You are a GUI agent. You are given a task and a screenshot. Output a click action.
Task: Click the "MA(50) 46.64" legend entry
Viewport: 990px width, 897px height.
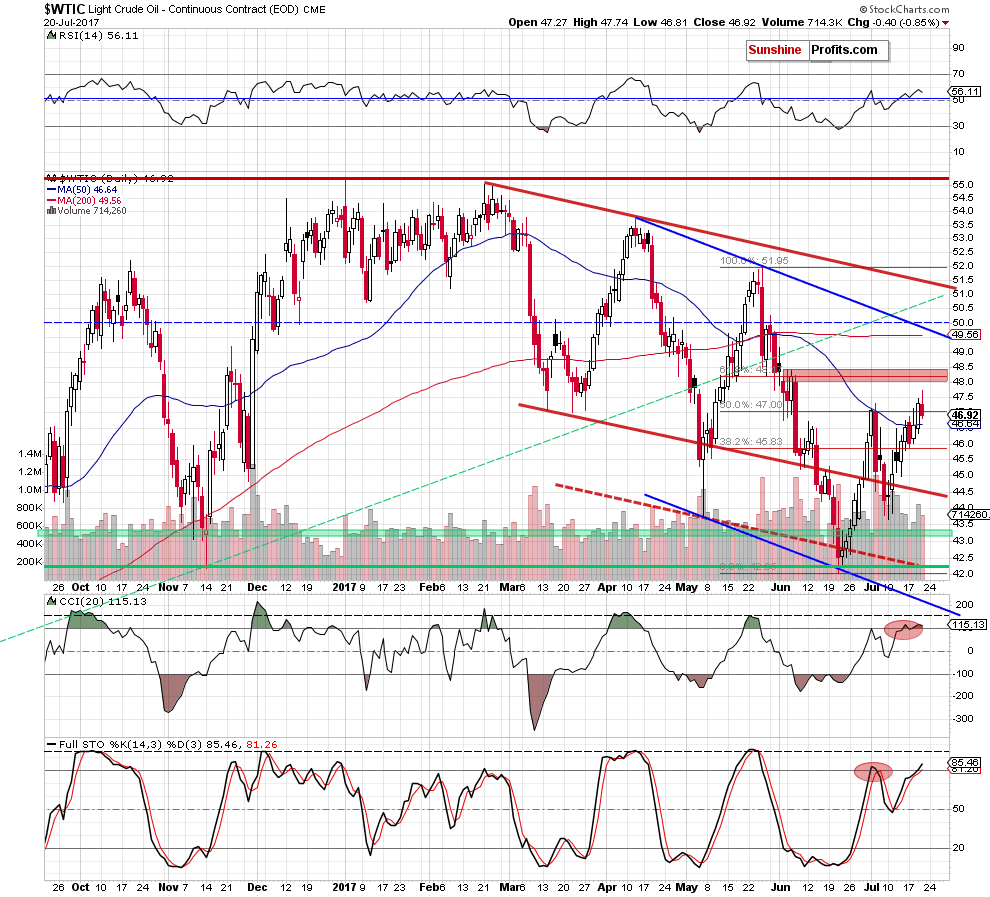(87, 189)
